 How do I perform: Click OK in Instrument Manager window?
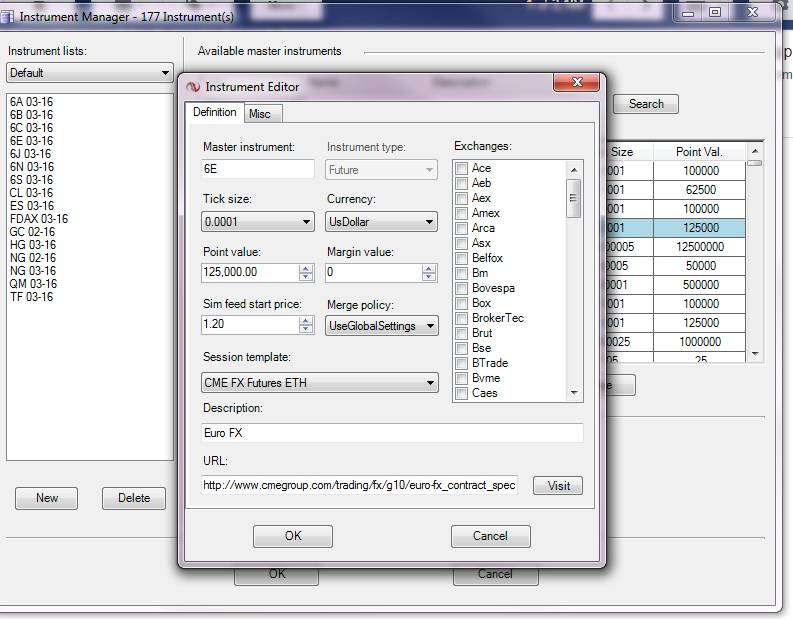point(277,575)
